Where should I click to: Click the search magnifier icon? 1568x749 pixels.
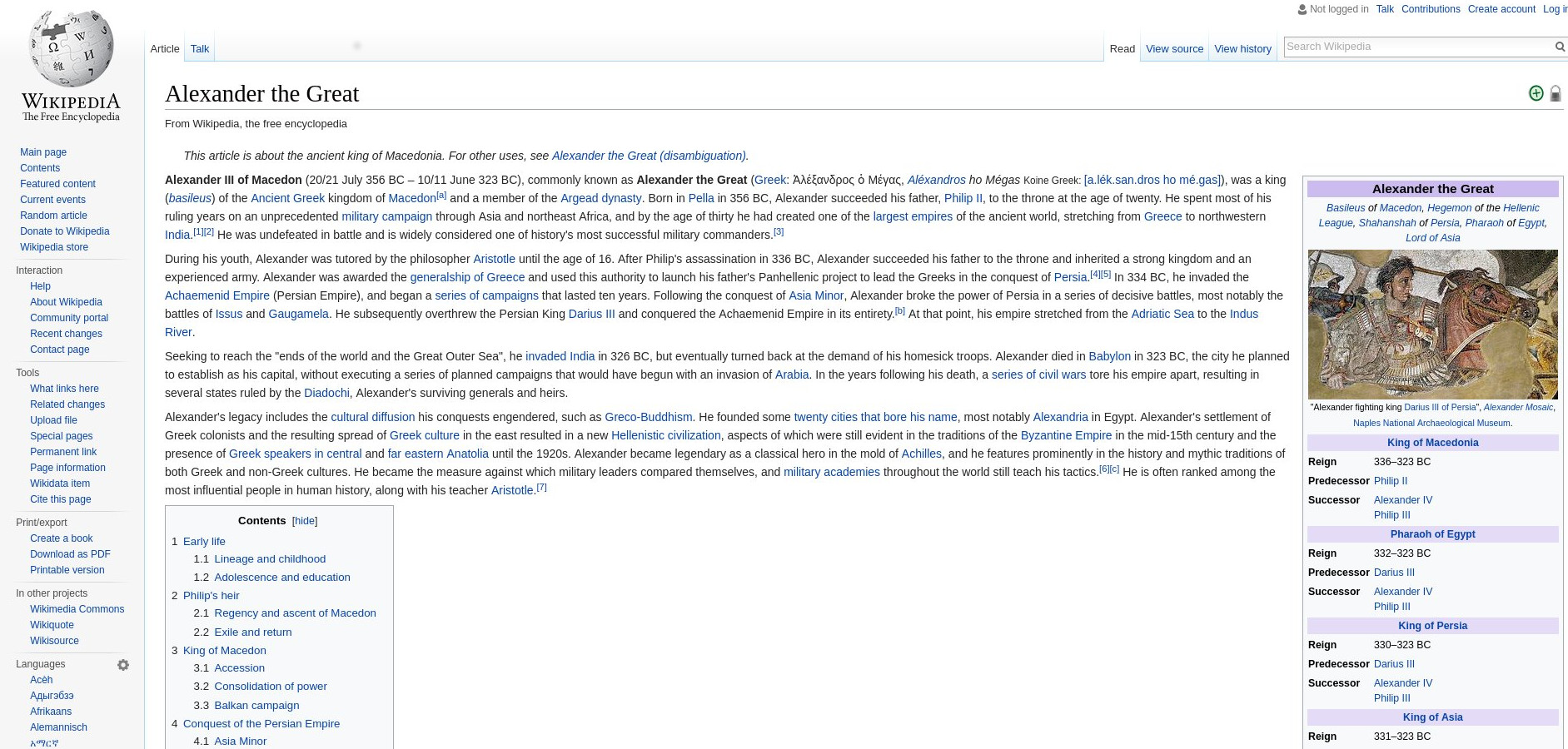coord(1560,47)
